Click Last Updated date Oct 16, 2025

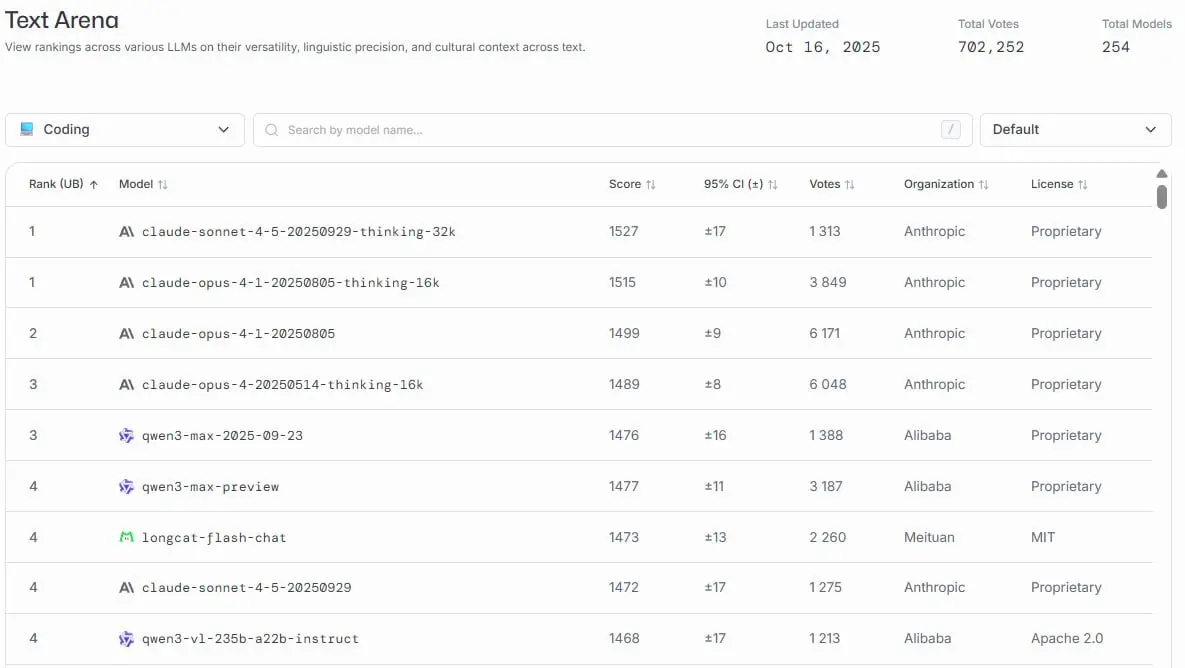[822, 47]
